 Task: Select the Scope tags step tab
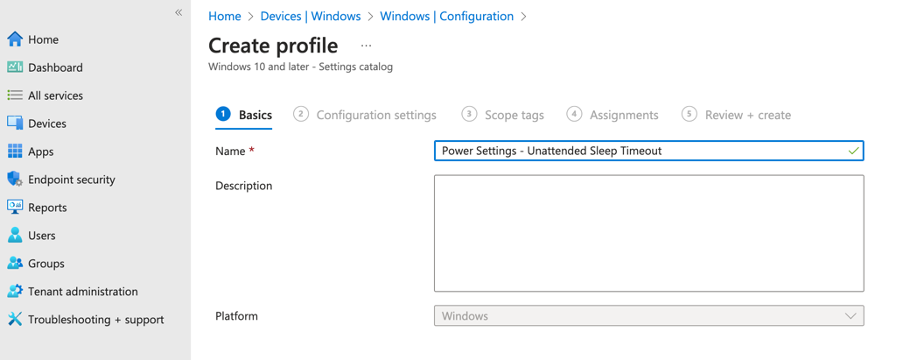(503, 115)
